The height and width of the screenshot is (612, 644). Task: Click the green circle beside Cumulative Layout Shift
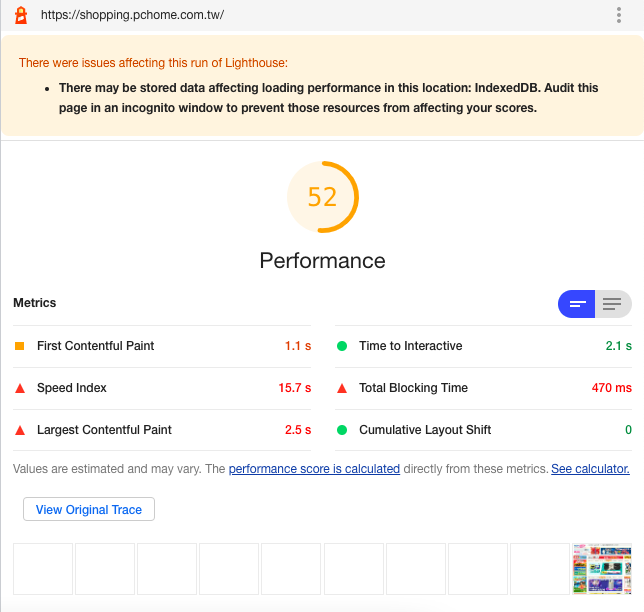tap(342, 430)
